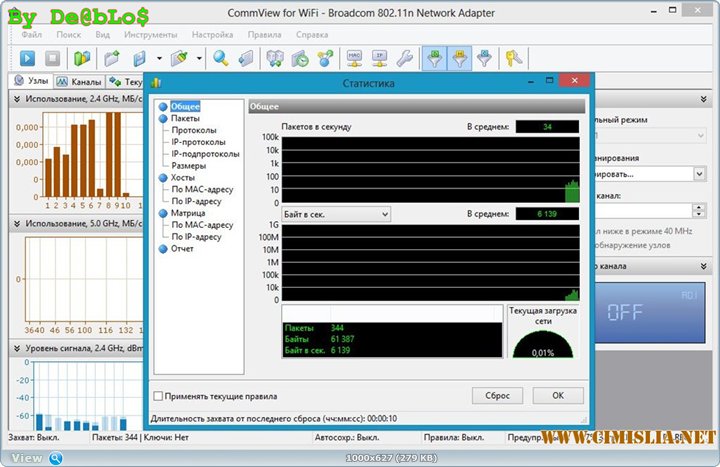This screenshot has height=467, width=720.
Task: Select Матрица in the statistics tree
Action: coord(188,213)
